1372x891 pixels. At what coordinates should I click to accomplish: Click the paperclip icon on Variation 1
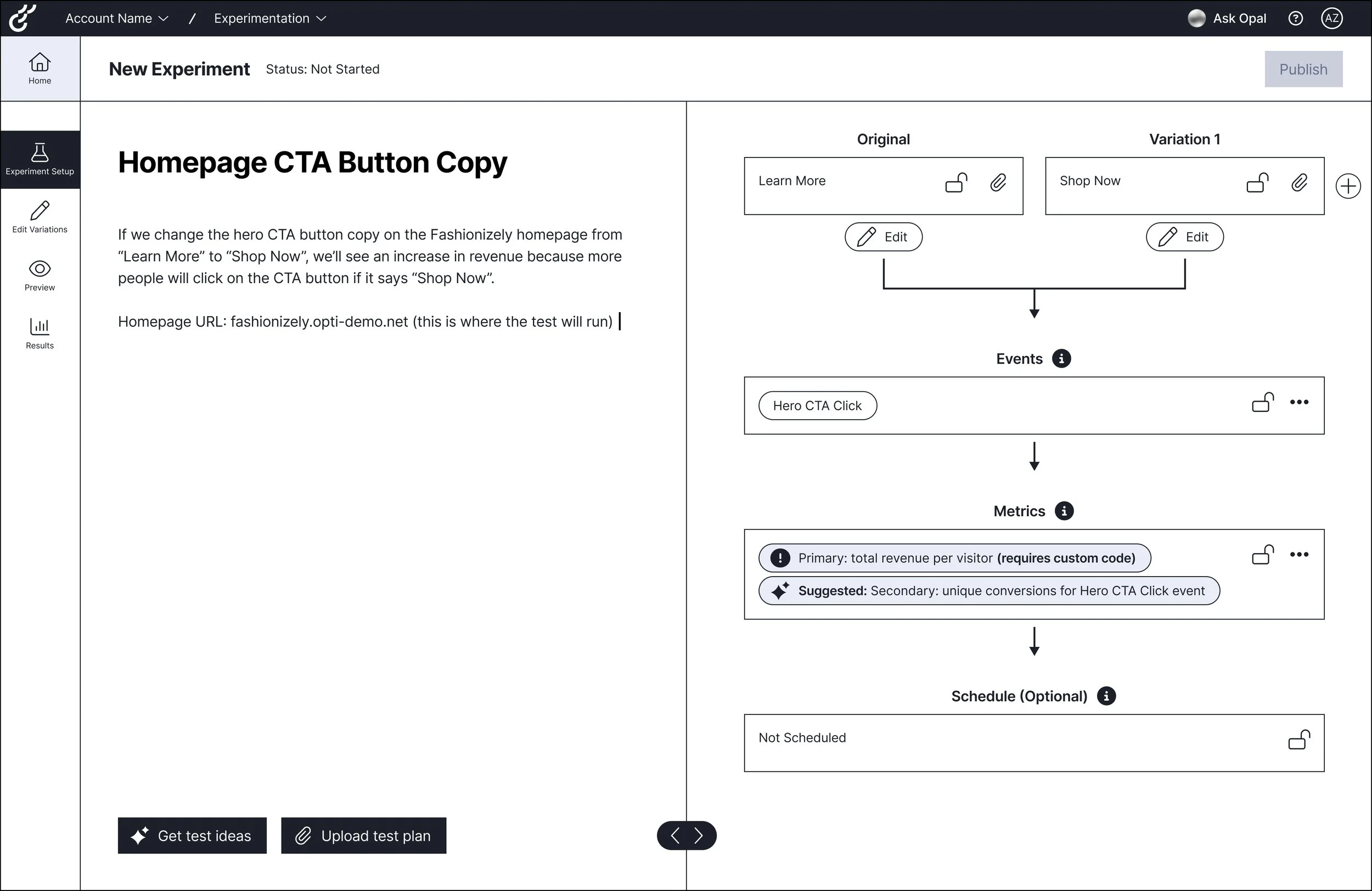[1299, 183]
